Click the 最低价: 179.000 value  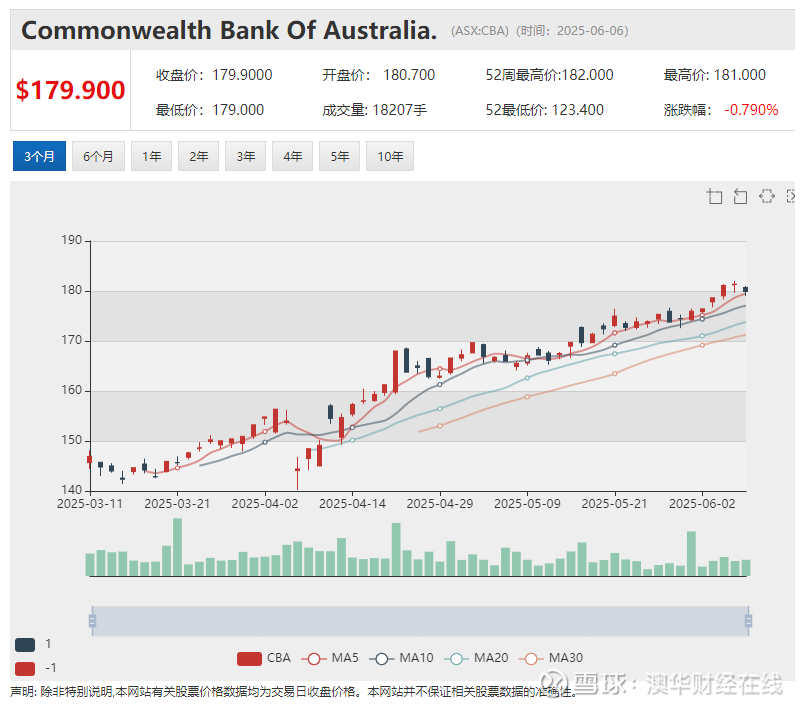pos(210,110)
